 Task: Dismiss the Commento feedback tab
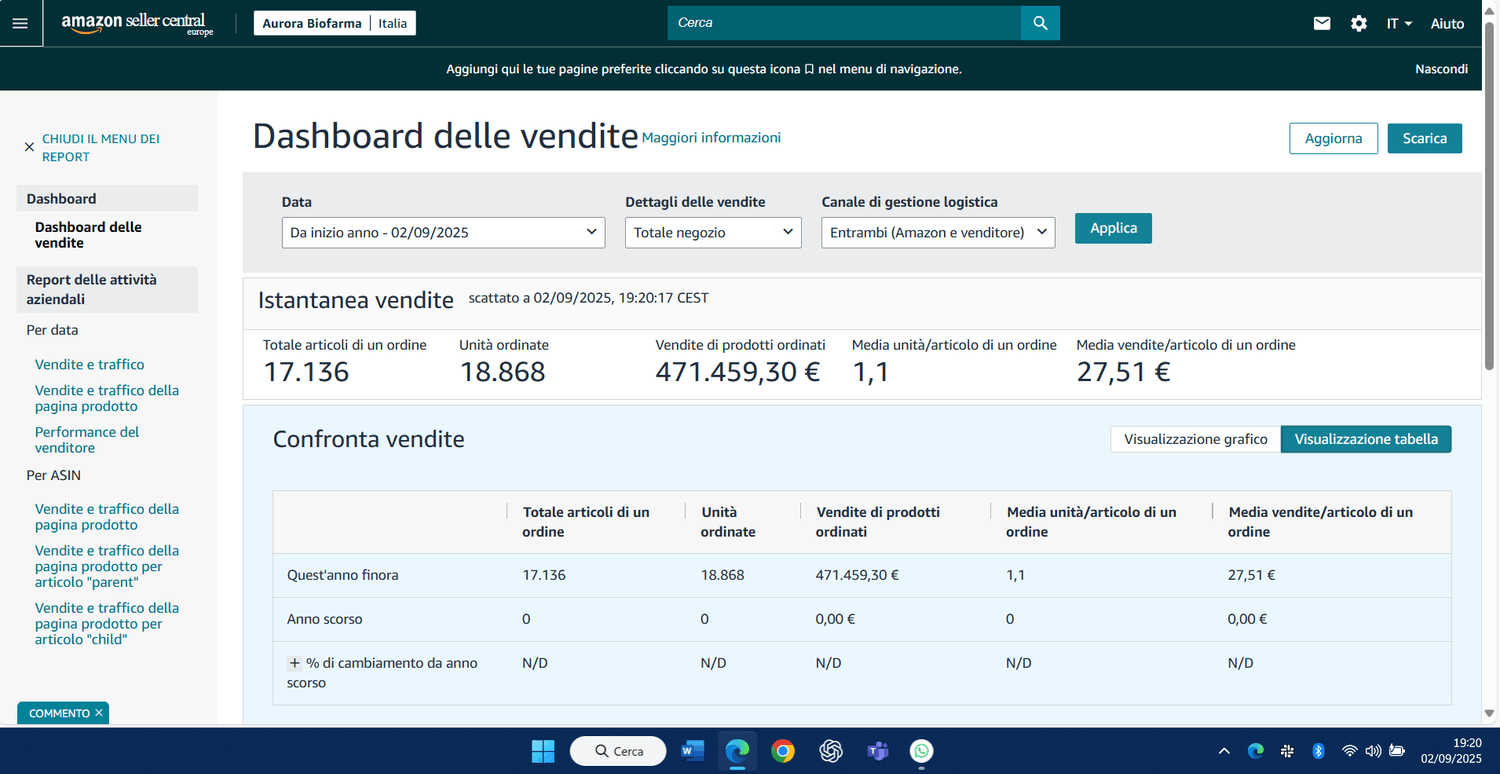click(x=99, y=713)
